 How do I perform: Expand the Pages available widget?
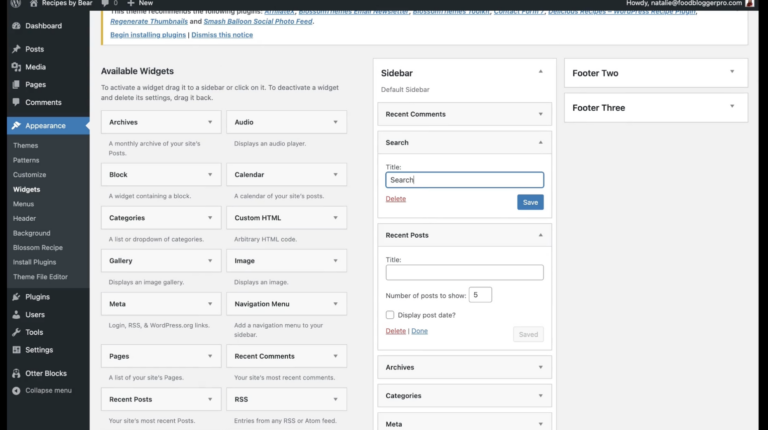pyautogui.click(x=210, y=356)
